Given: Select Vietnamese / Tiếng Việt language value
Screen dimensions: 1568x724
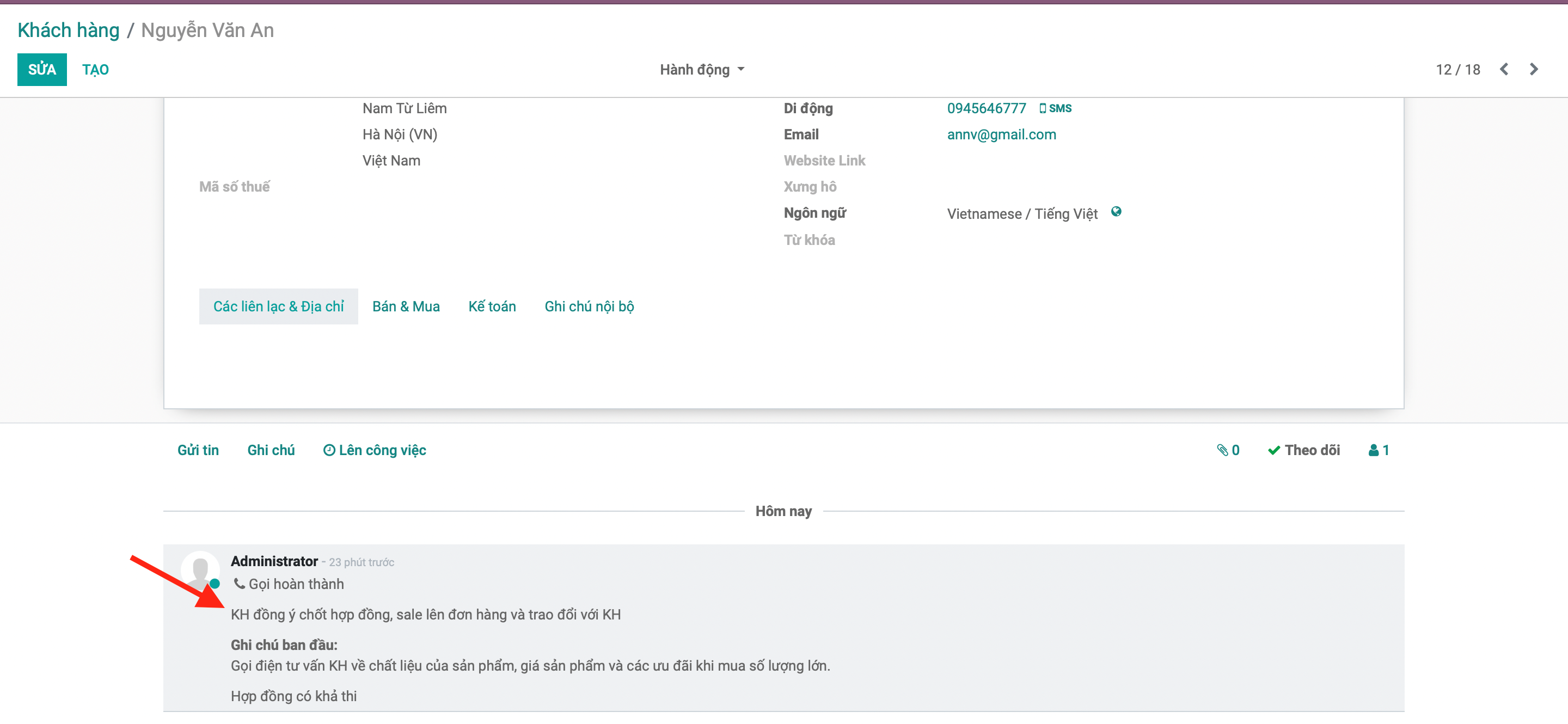Looking at the screenshot, I should tap(1022, 214).
